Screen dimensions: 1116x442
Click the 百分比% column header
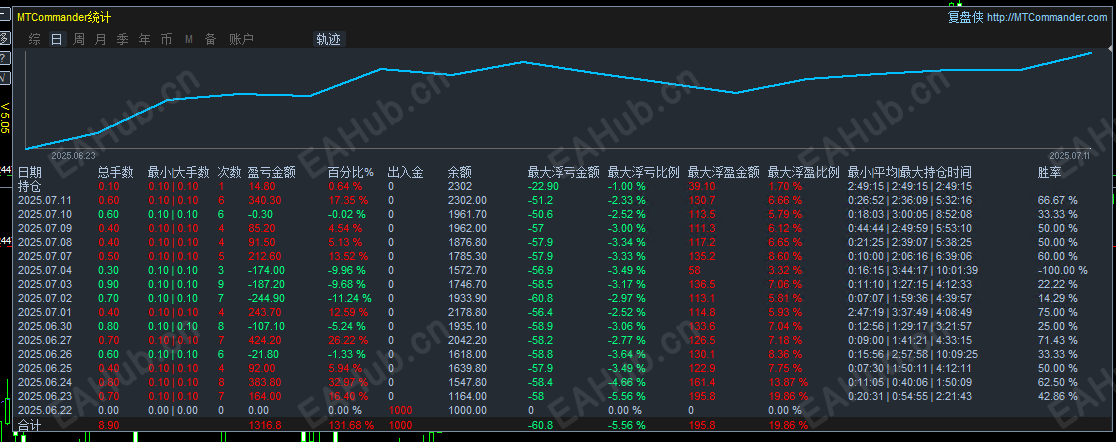tap(350, 172)
